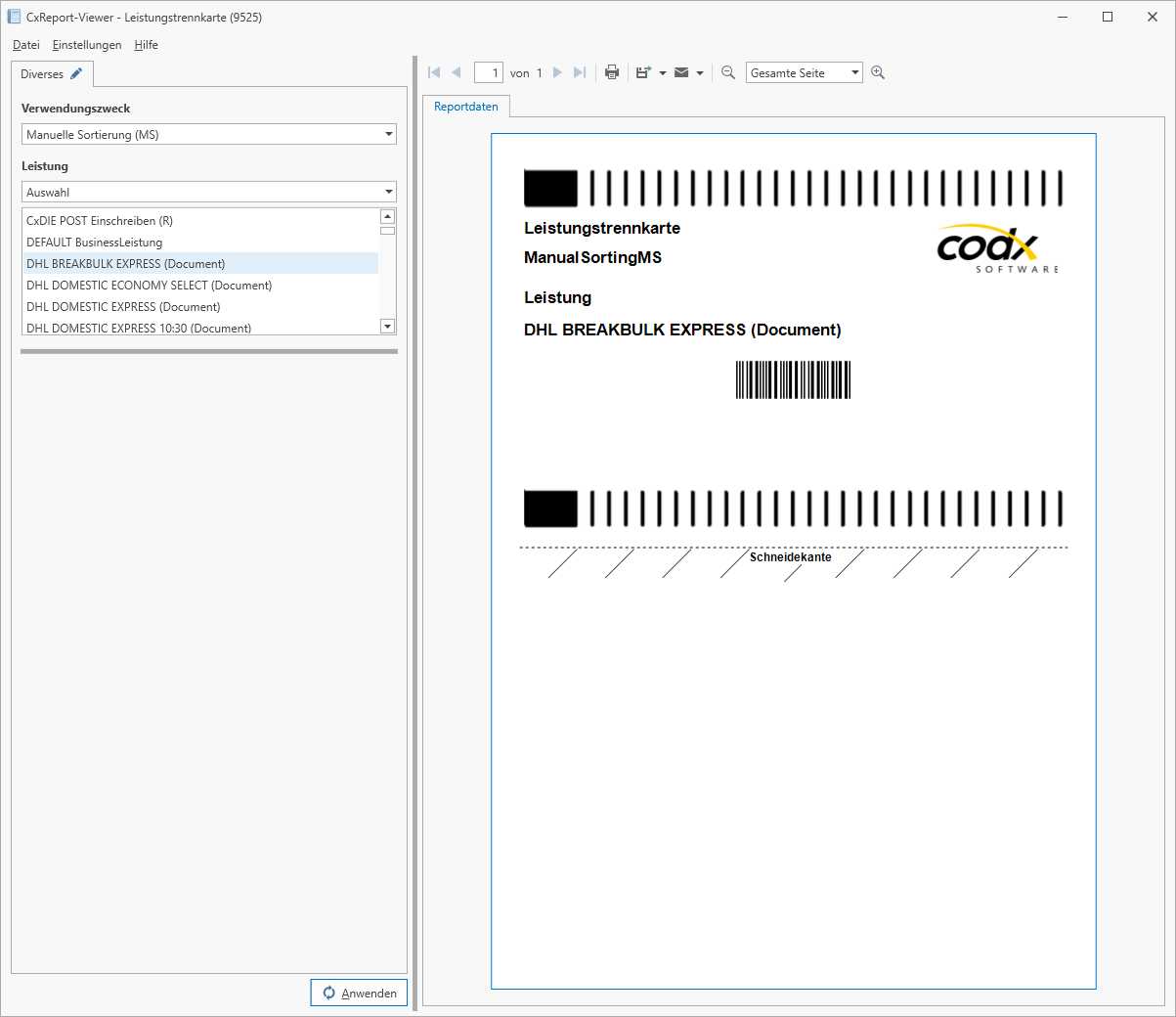Go to previous report page
Image resolution: width=1176 pixels, height=1017 pixels.
pos(457,72)
